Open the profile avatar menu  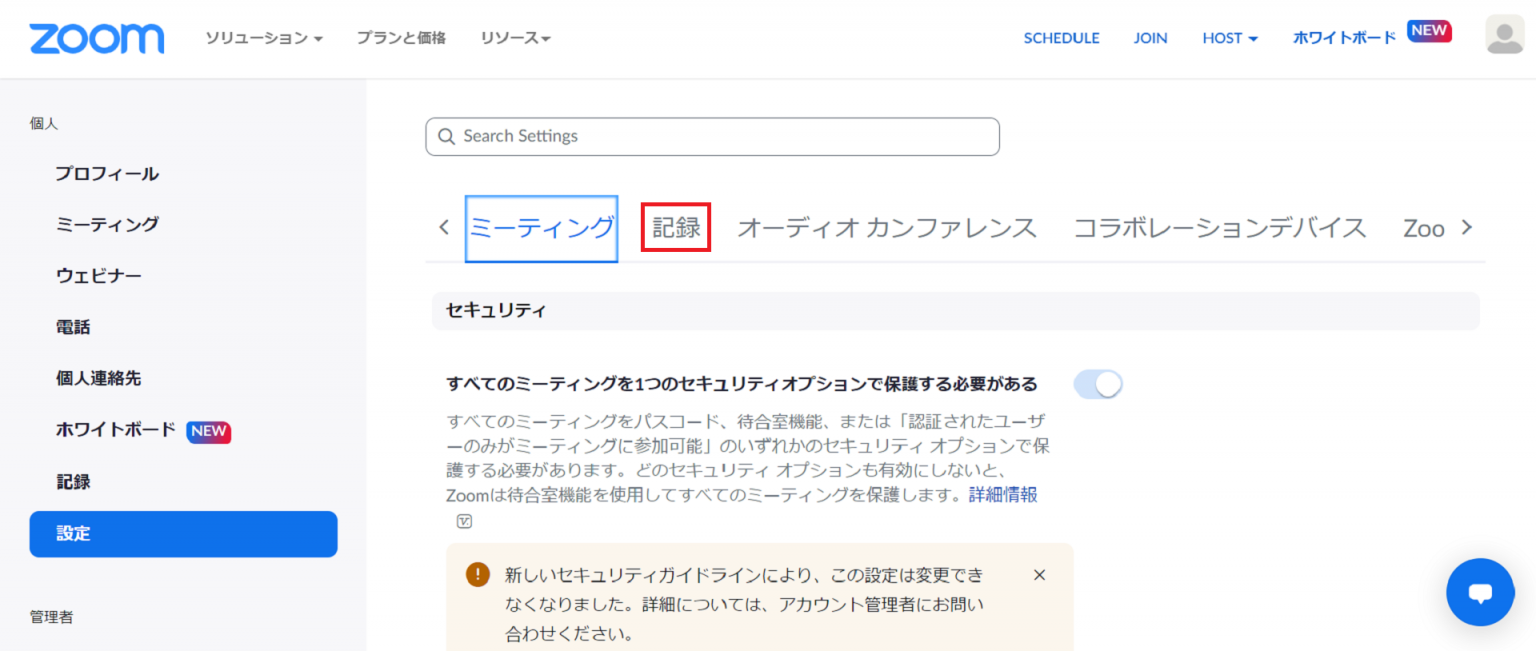click(x=1504, y=36)
